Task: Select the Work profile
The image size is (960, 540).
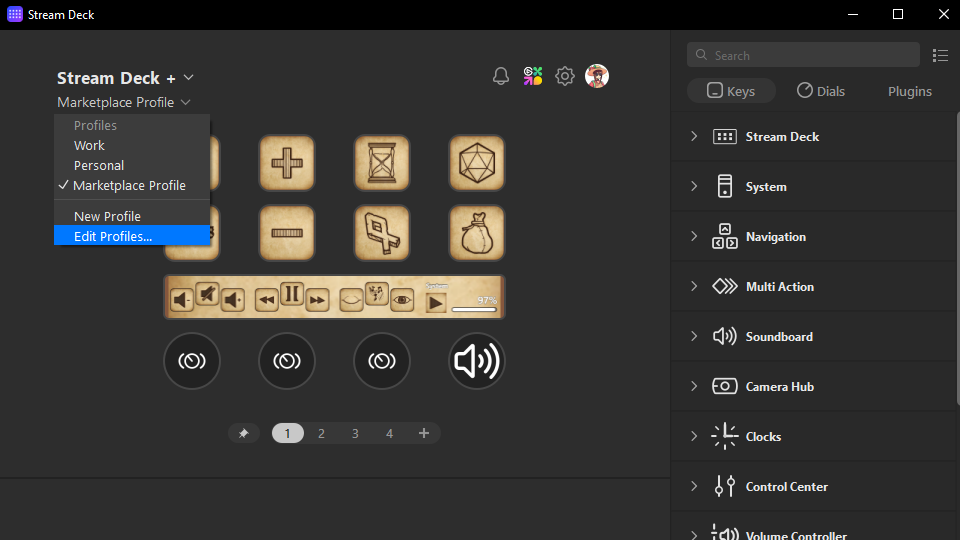Action: click(x=89, y=146)
